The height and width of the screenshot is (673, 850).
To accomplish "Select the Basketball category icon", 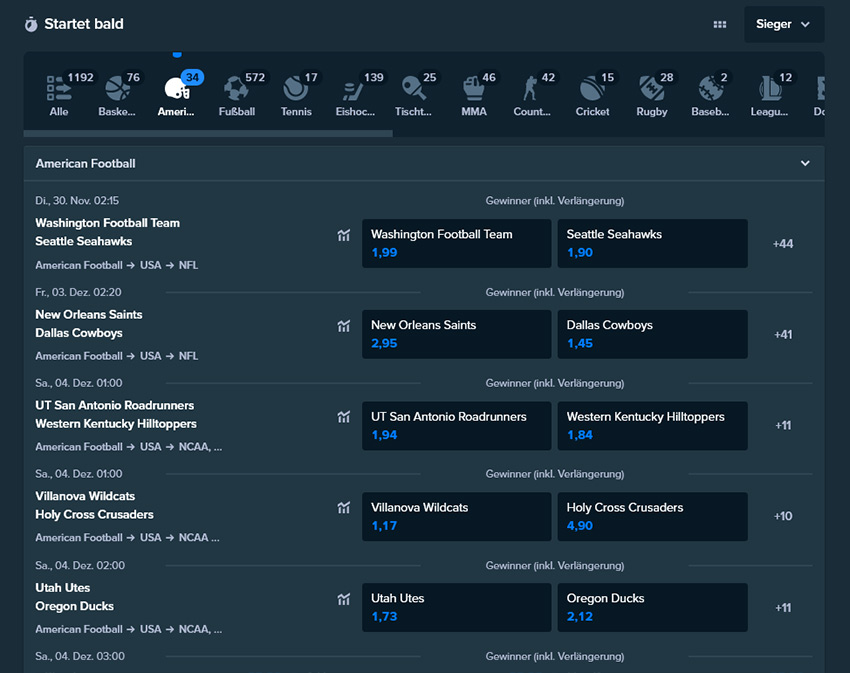I will (x=117, y=88).
